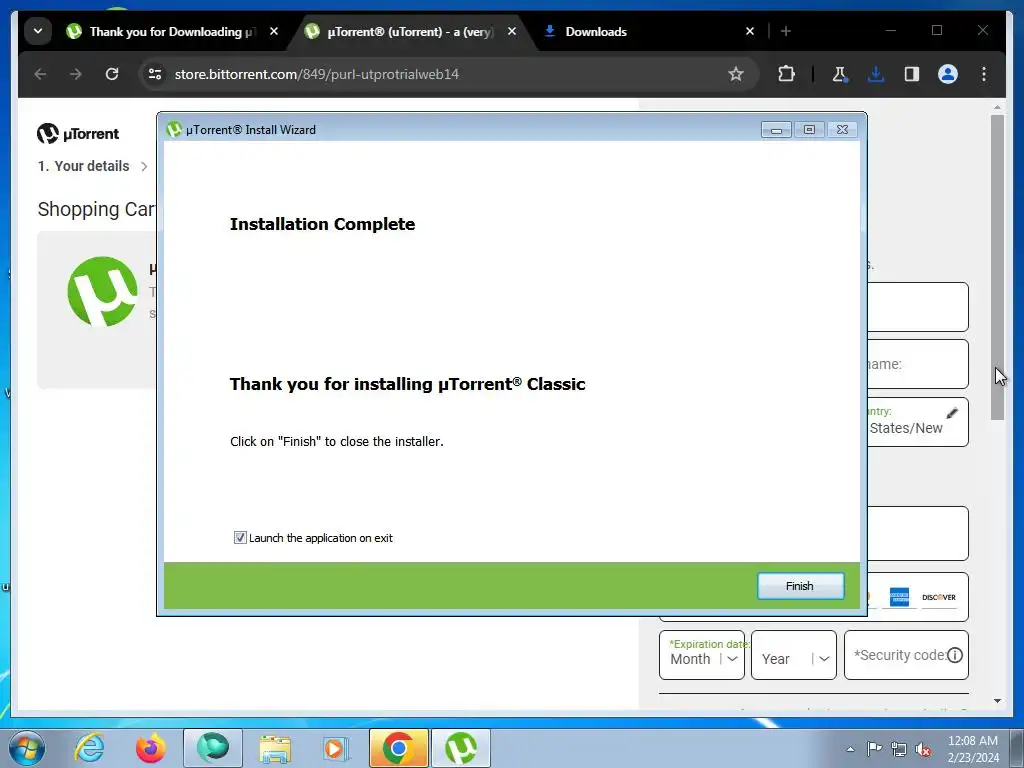Show hidden system tray icons
The width and height of the screenshot is (1024, 768).
850,749
